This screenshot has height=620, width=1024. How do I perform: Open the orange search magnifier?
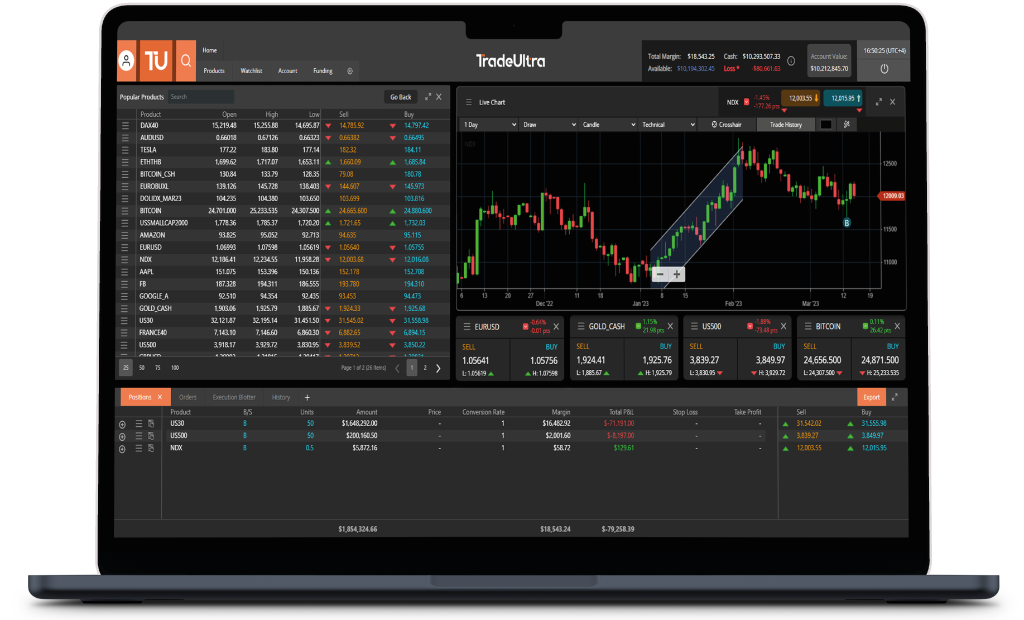pyautogui.click(x=185, y=61)
